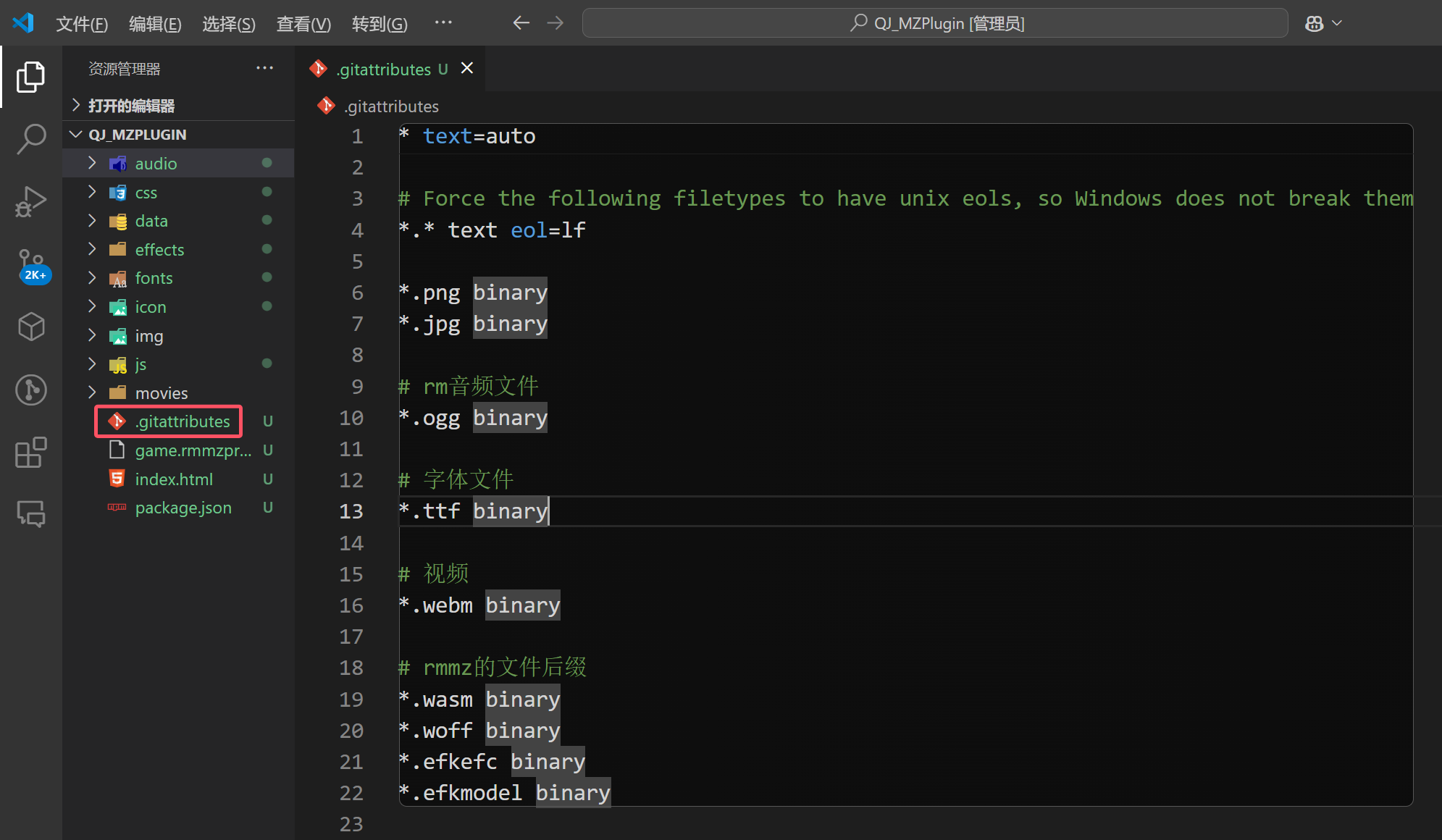Click the data folder icon
The width and height of the screenshot is (1442, 840).
[117, 221]
